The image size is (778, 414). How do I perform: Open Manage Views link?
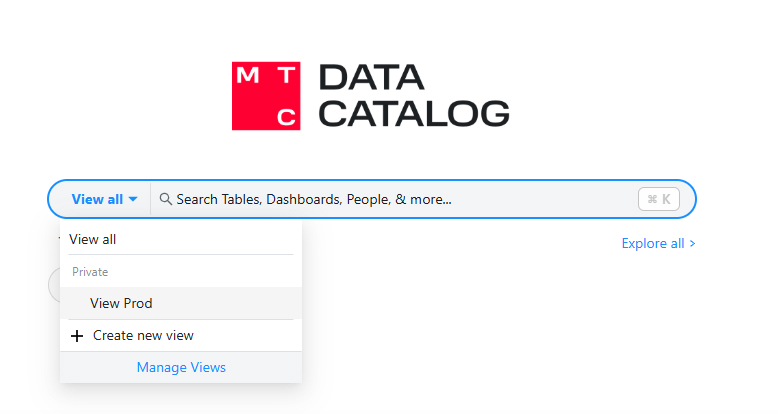(x=181, y=367)
